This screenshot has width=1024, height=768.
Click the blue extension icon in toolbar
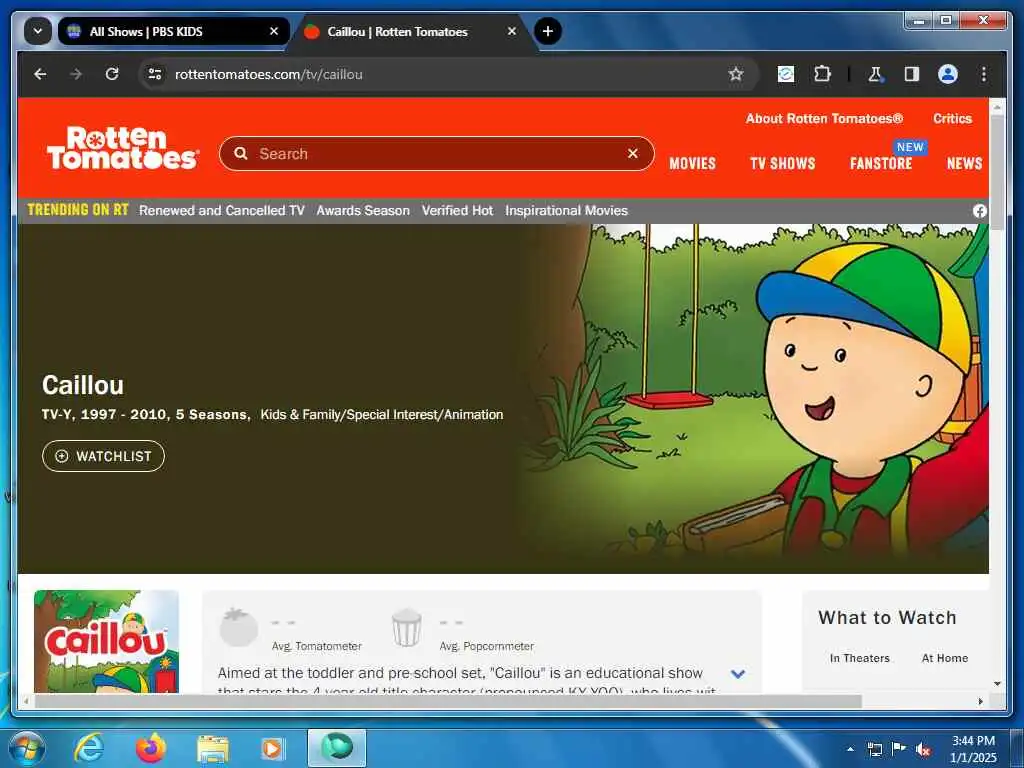click(786, 74)
